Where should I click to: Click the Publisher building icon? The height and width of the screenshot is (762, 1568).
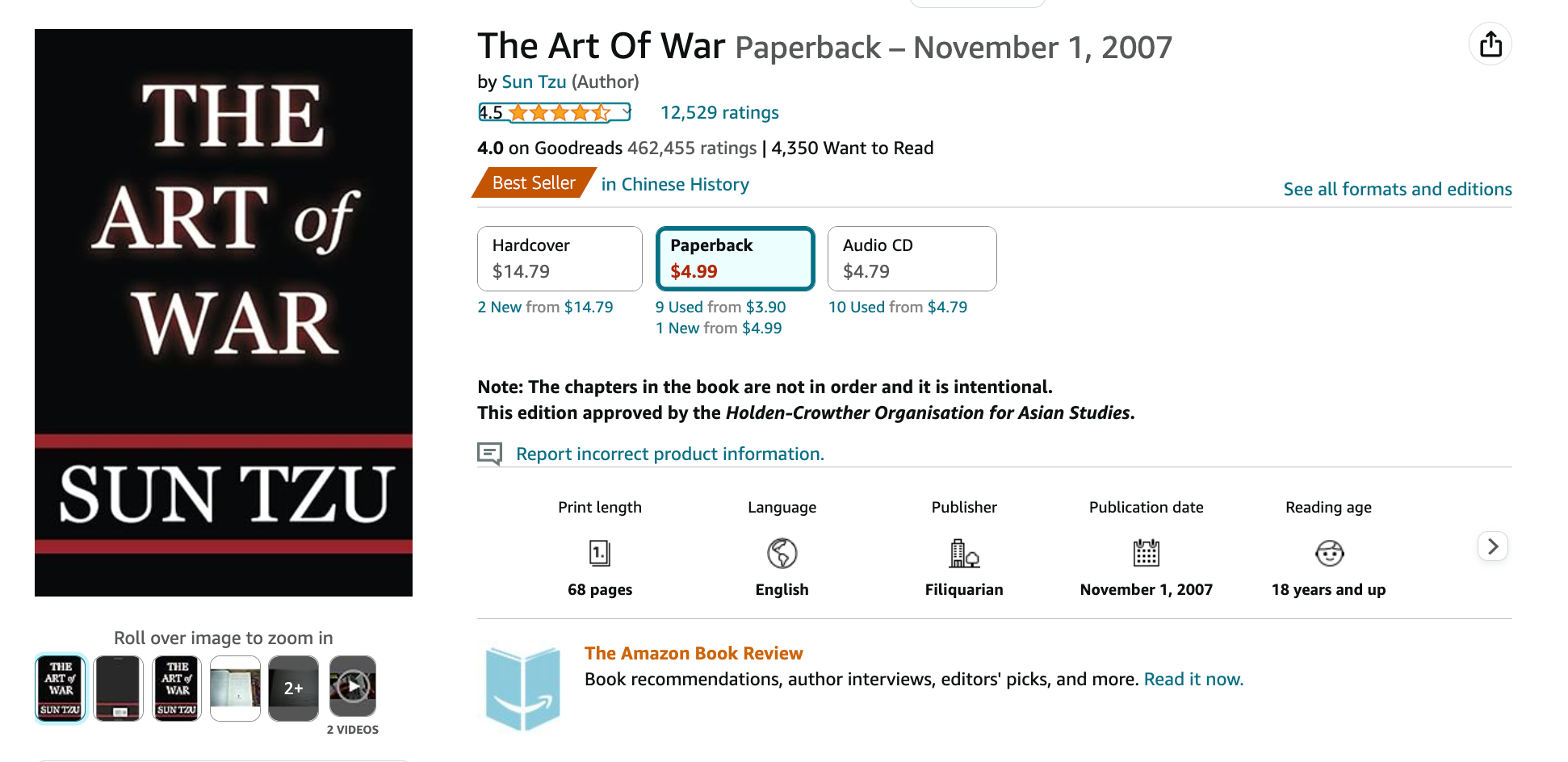[964, 553]
